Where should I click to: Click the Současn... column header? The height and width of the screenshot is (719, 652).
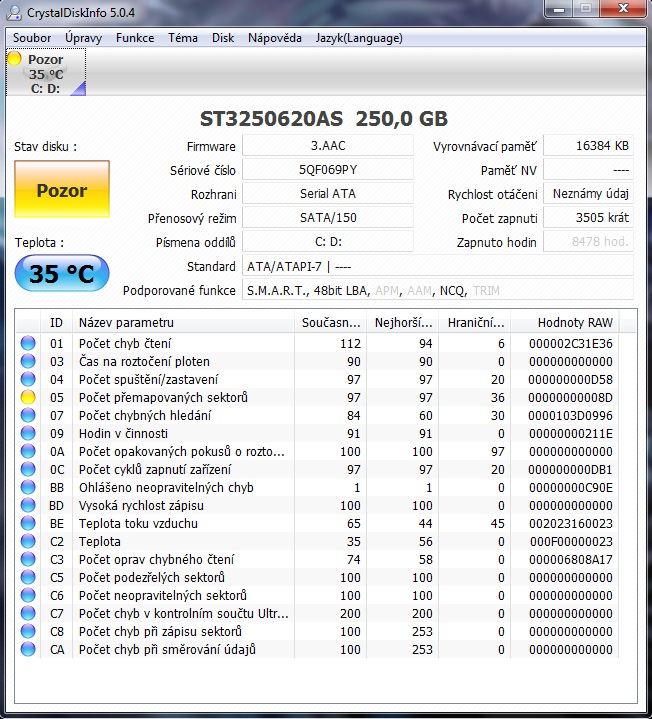(x=331, y=322)
